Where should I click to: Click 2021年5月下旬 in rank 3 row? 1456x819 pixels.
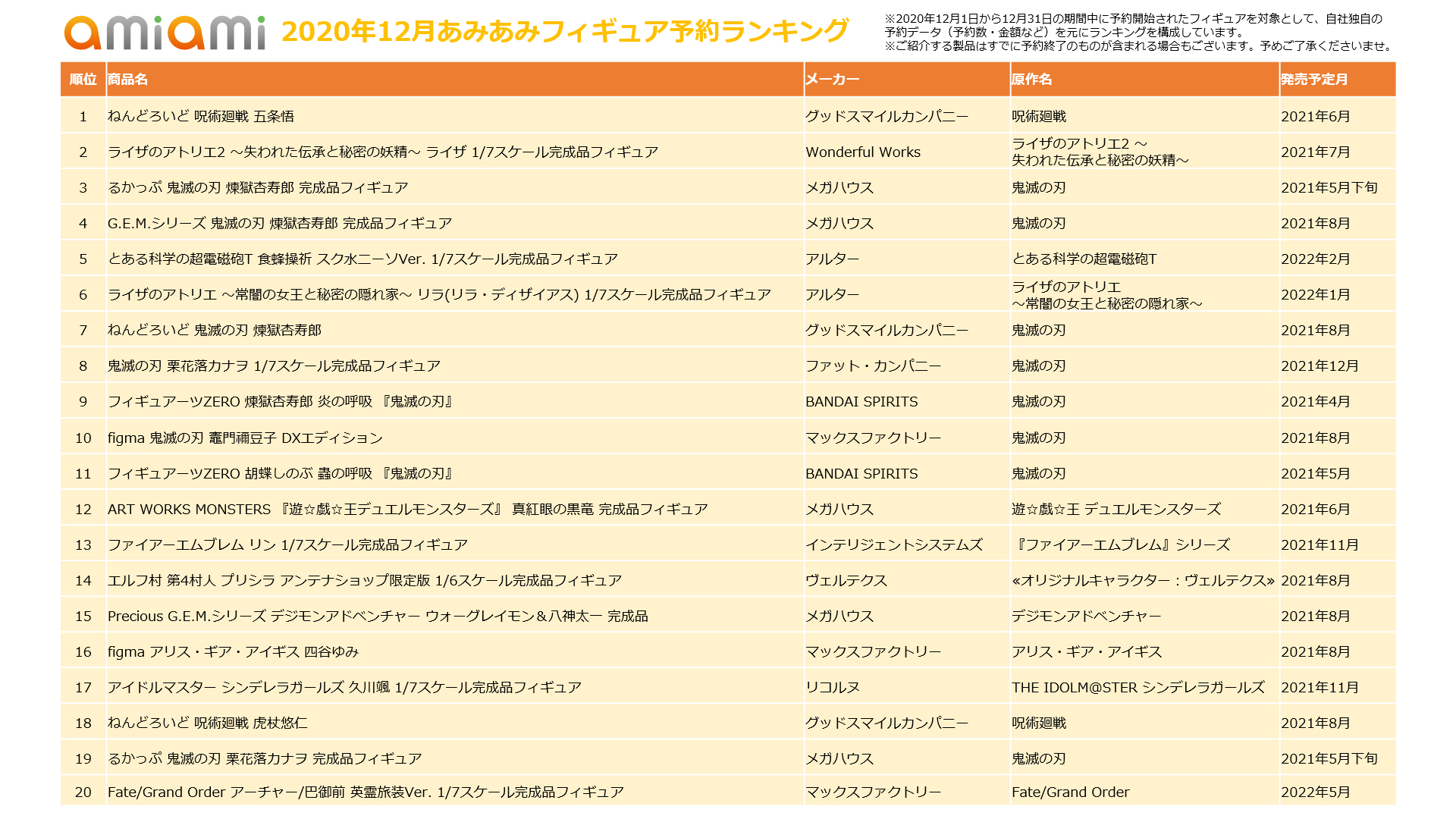tap(1329, 187)
